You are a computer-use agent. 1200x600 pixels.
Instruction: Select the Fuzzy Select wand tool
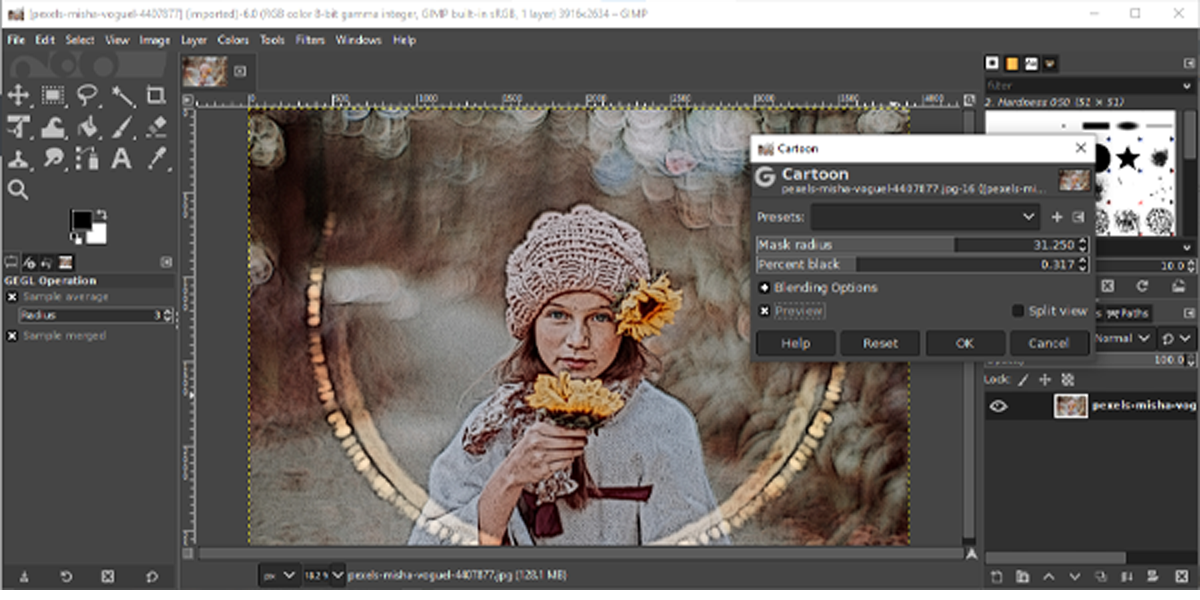point(122,95)
